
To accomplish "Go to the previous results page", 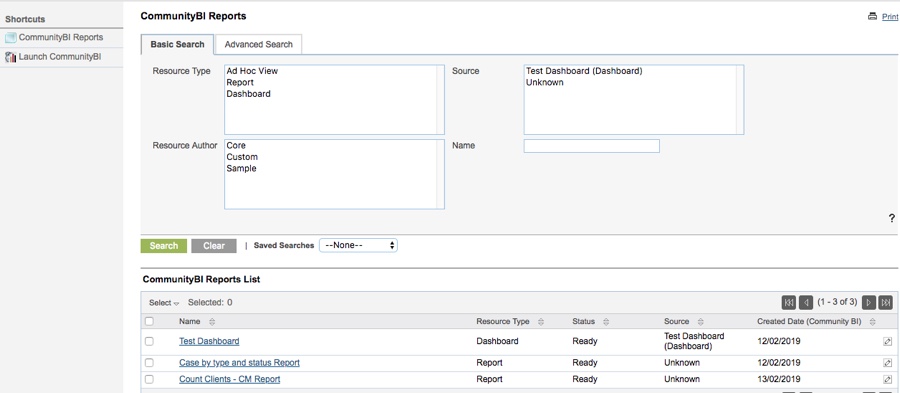I will (x=806, y=302).
